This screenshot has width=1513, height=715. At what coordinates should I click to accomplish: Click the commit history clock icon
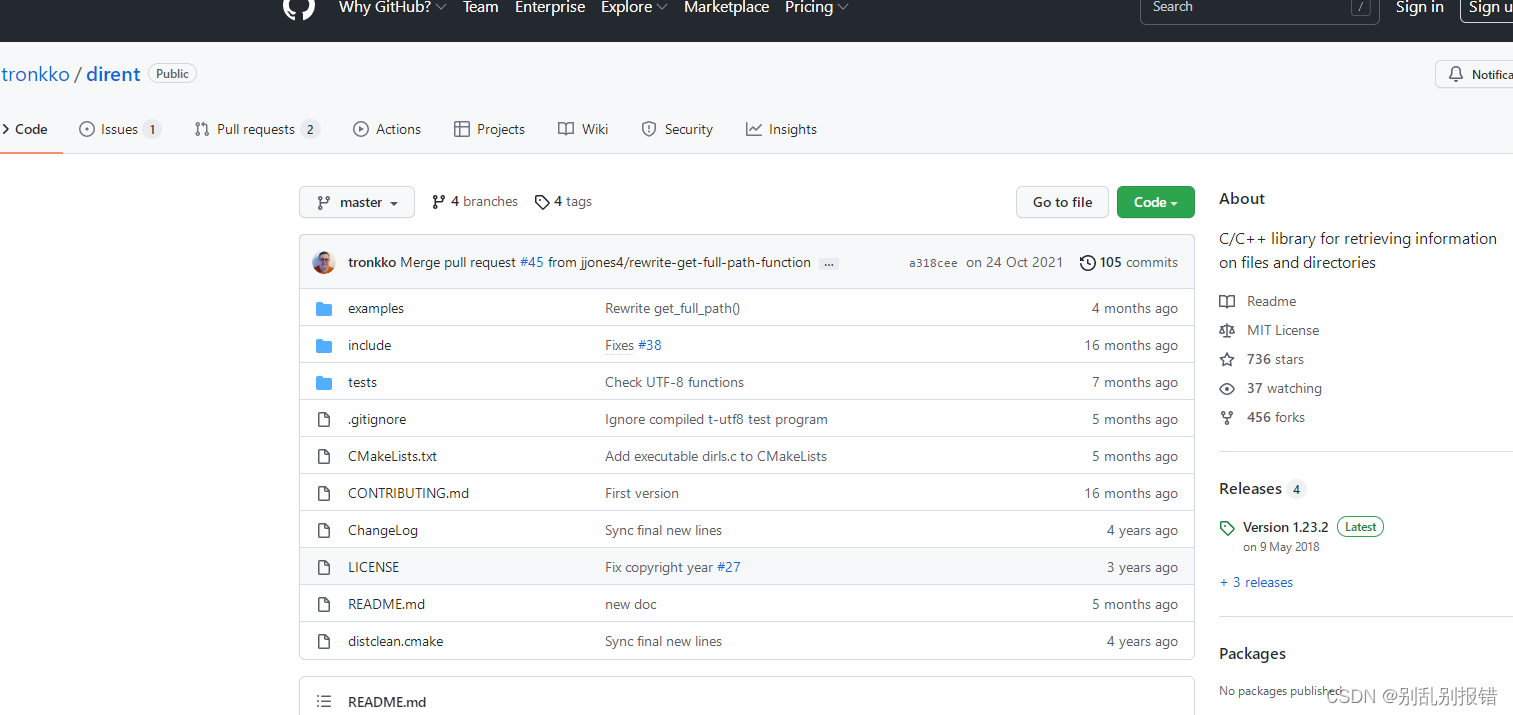(x=1088, y=262)
